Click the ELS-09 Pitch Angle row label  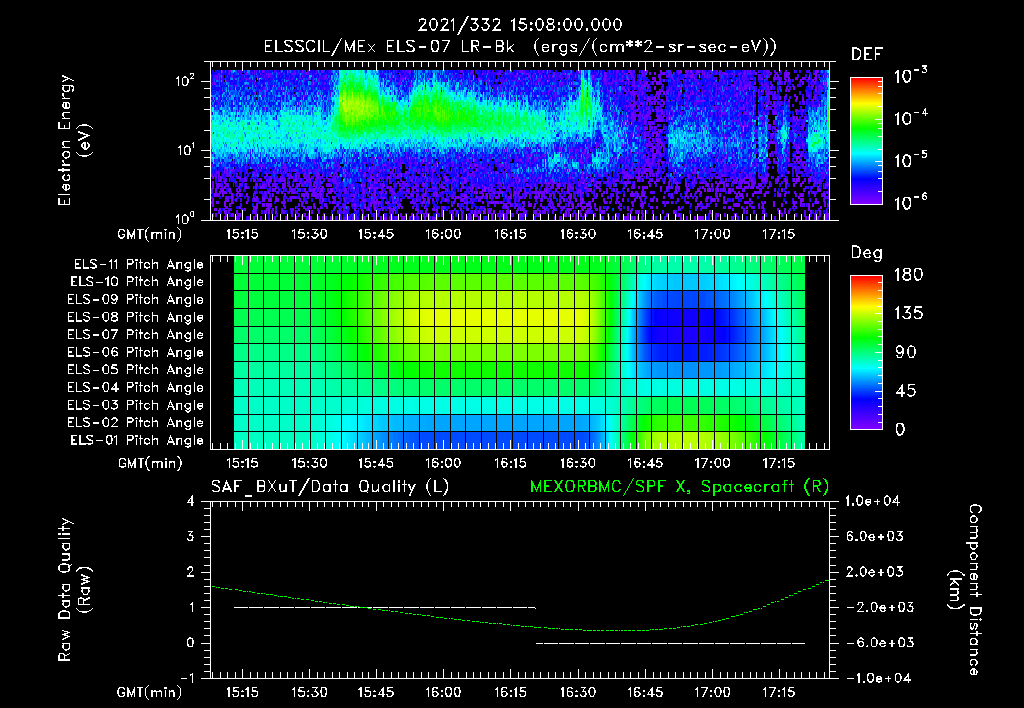(x=136, y=299)
